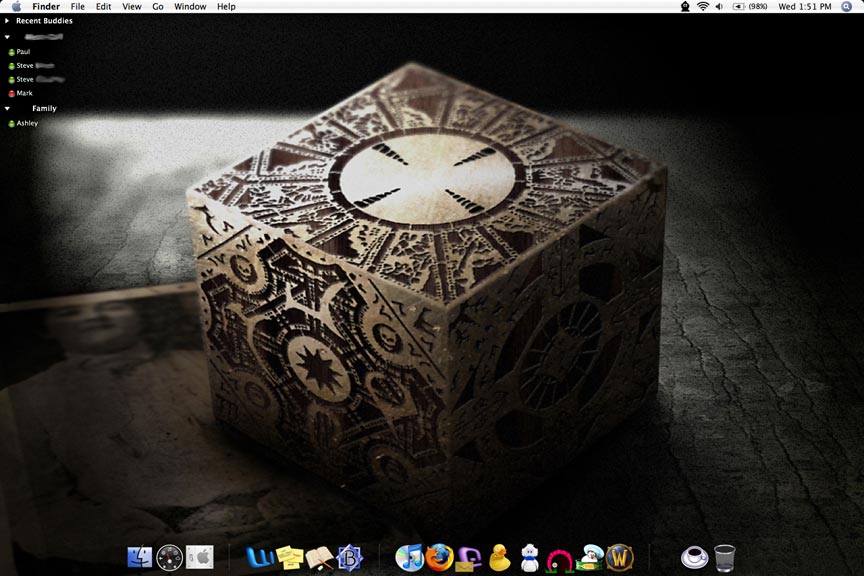Launch BBEdit from the Dock

pyautogui.click(x=349, y=558)
